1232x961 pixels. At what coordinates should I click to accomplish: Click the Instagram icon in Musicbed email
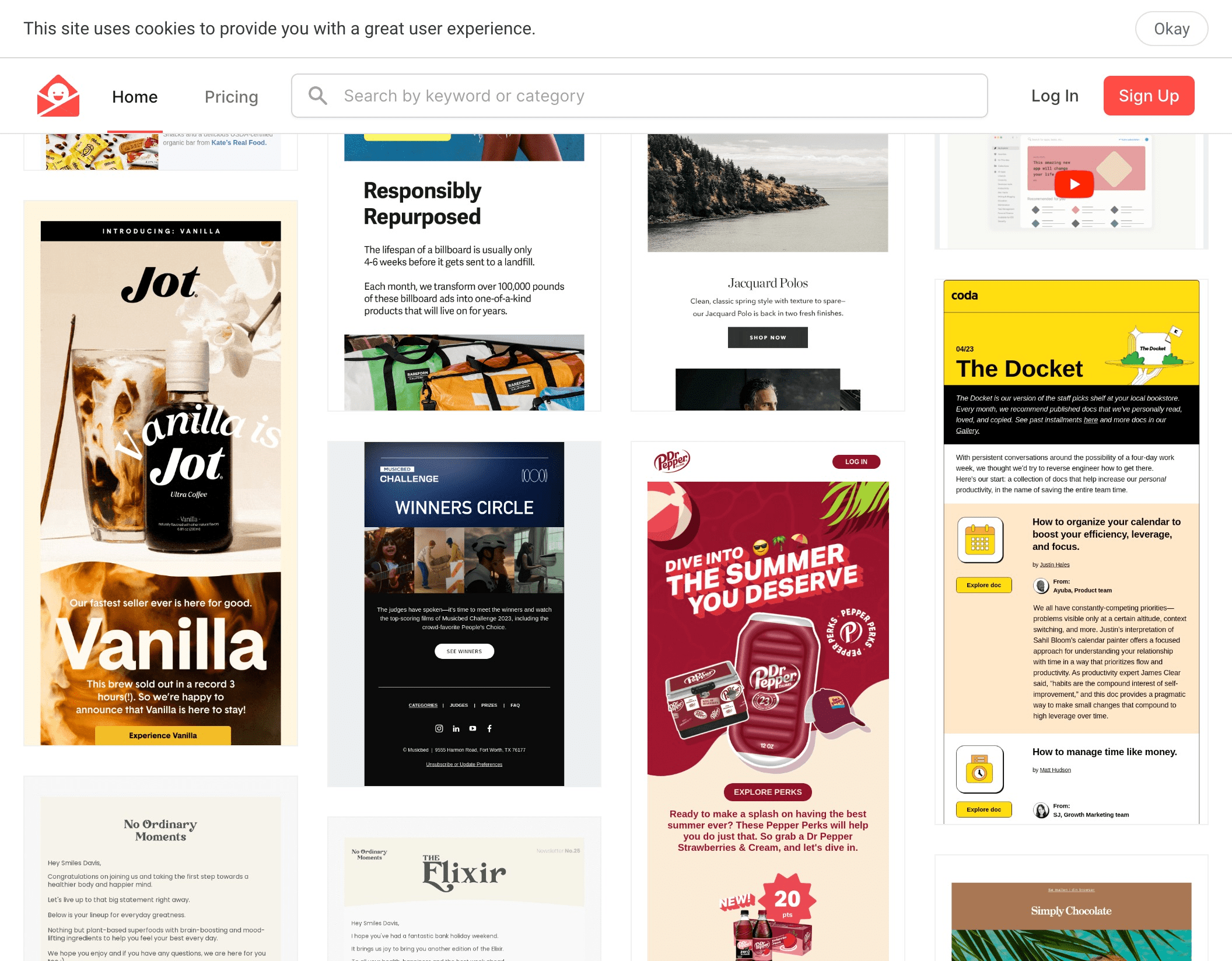tap(439, 728)
